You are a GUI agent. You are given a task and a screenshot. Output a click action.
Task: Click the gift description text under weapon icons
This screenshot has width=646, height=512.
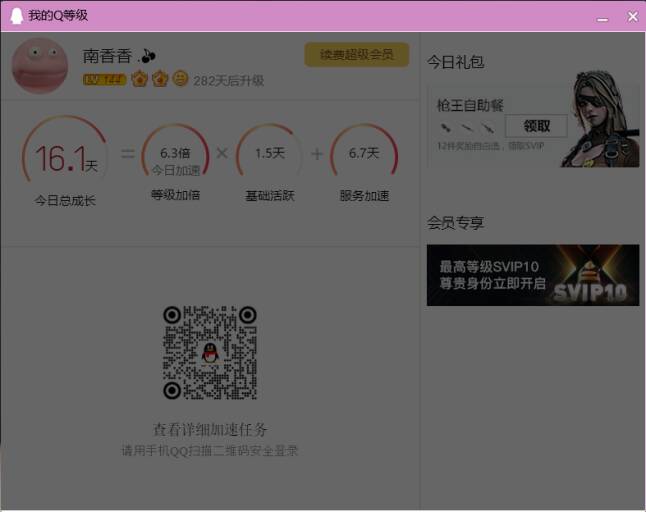coord(490,146)
